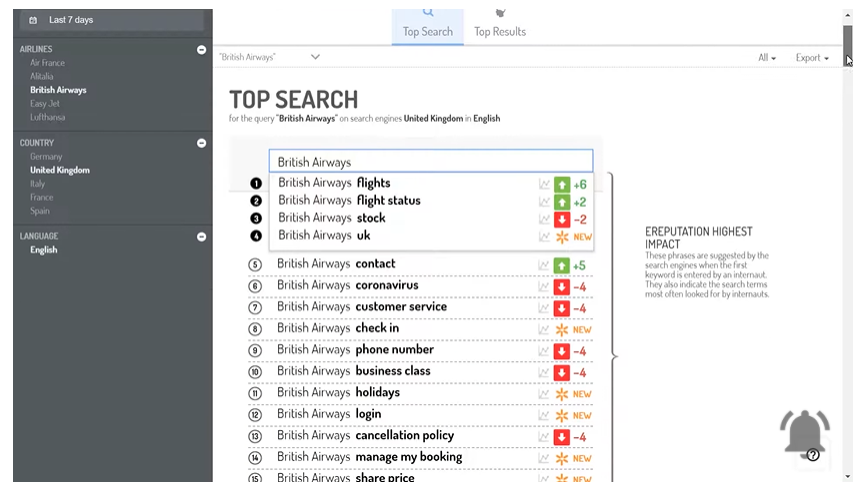This screenshot has height=495, width=866.
Task: Click the Top Search magnifier icon
Action: [x=428, y=12]
